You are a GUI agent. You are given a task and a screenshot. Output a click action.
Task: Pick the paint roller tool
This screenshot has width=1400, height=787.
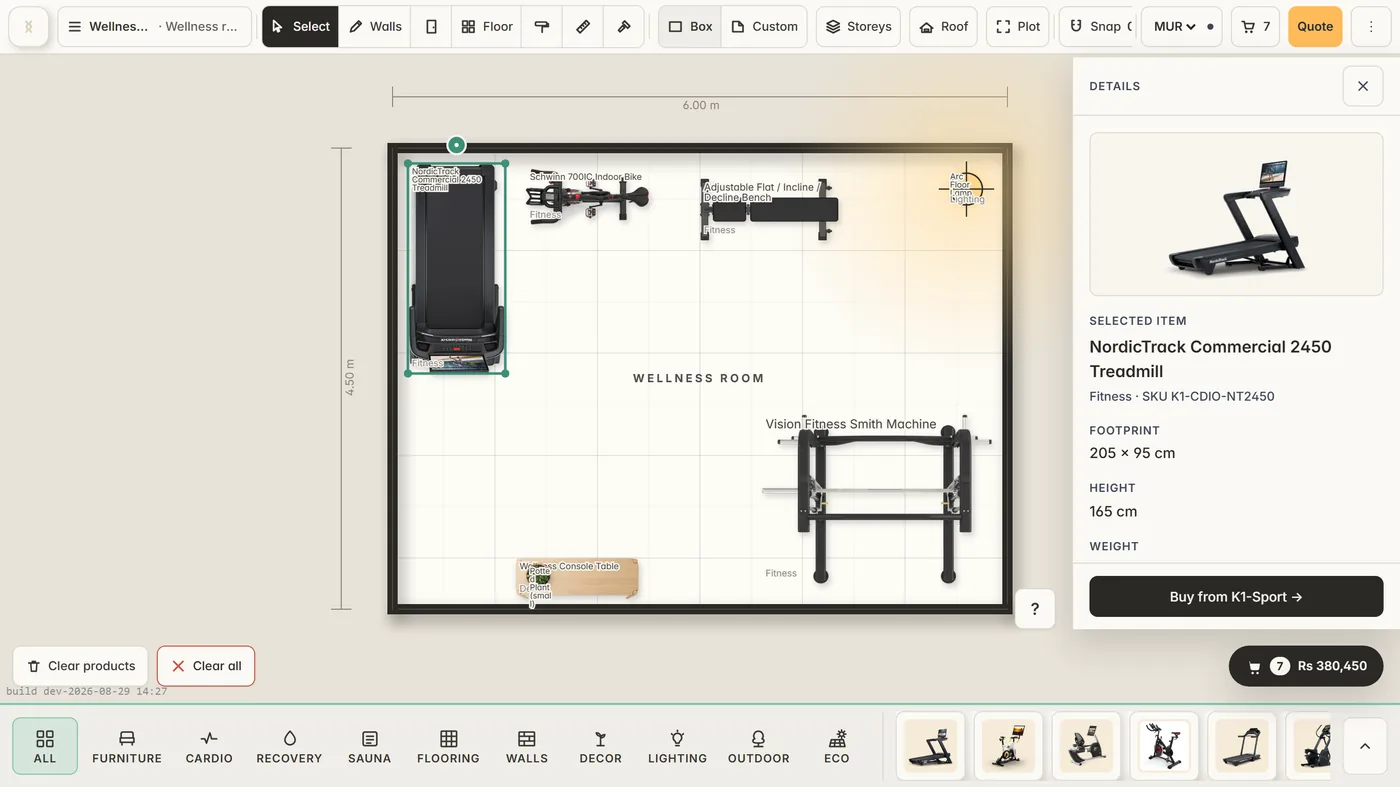(541, 27)
